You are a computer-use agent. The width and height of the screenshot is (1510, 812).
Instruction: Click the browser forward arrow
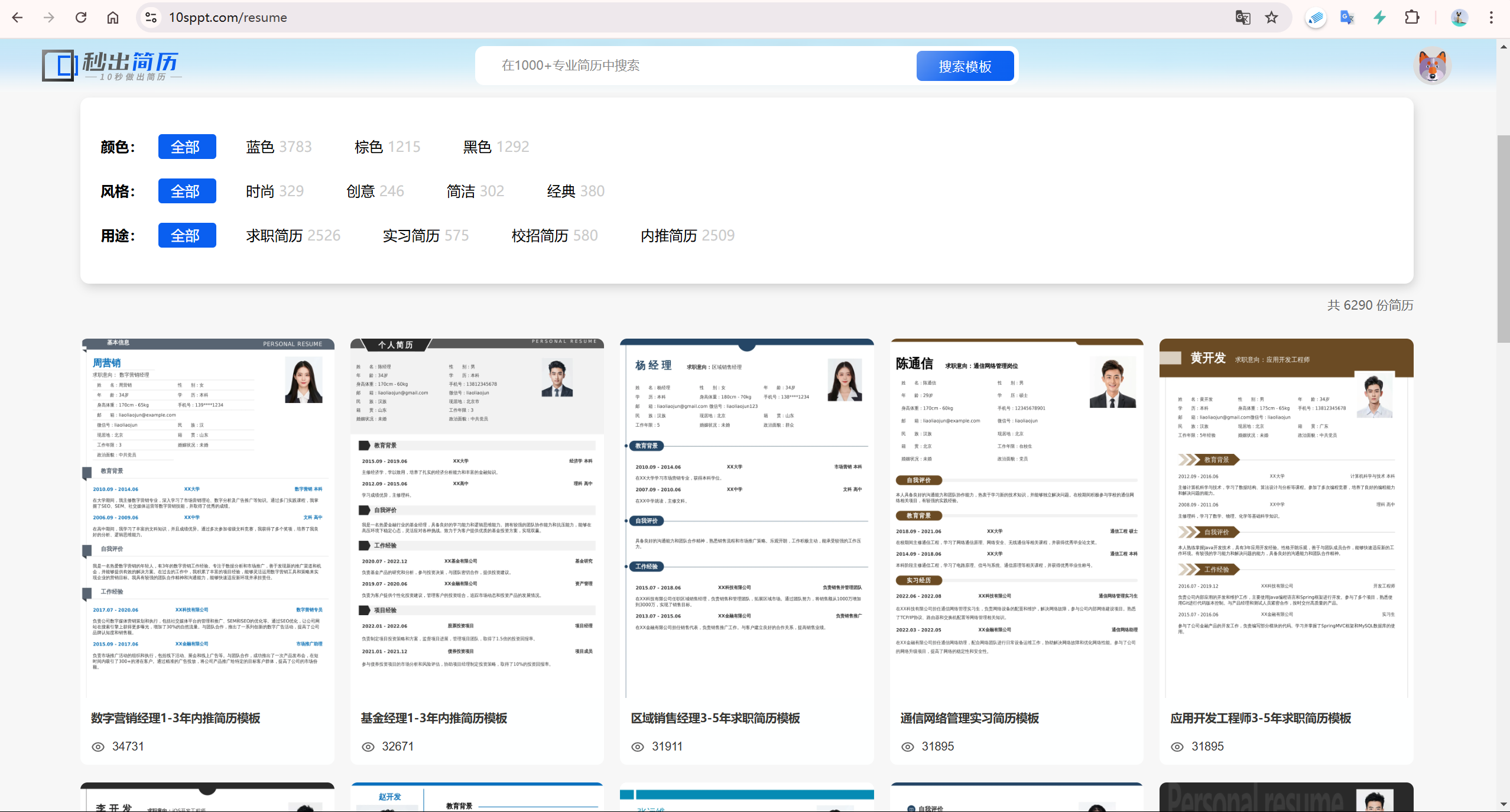49,18
